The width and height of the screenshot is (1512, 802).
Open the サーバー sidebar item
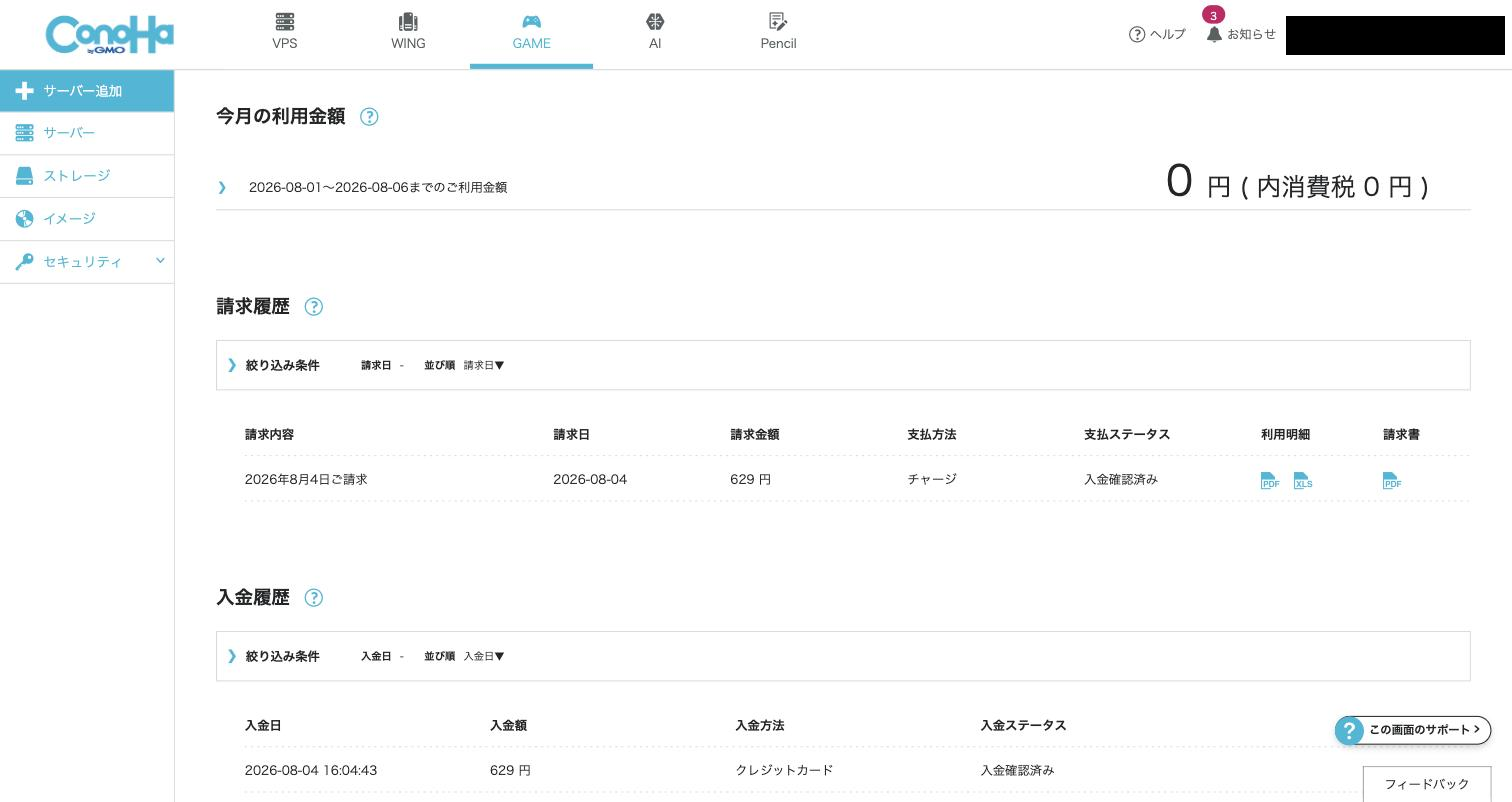point(87,133)
